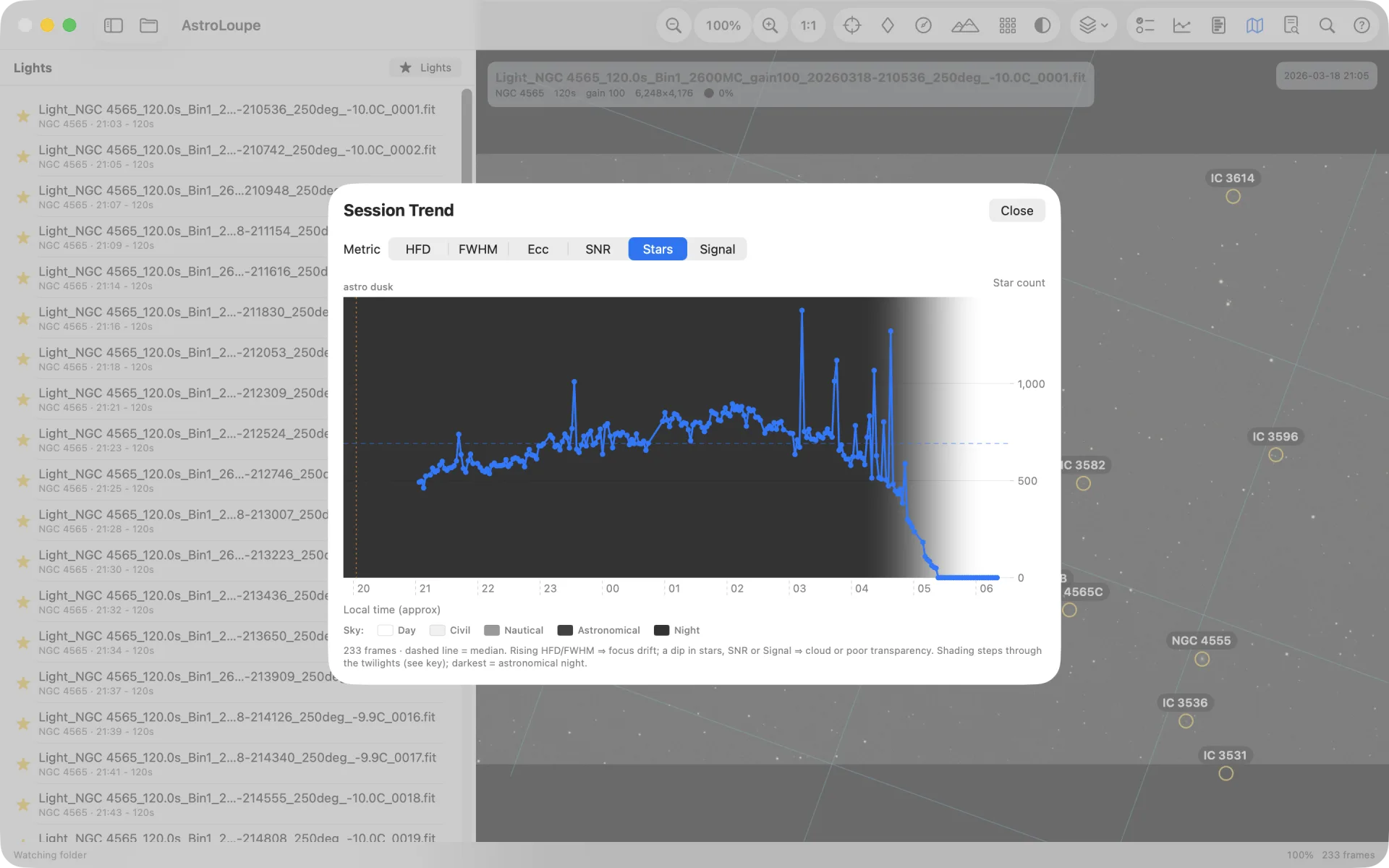Click the Watching folder status text
The image size is (1389, 868).
click(50, 855)
